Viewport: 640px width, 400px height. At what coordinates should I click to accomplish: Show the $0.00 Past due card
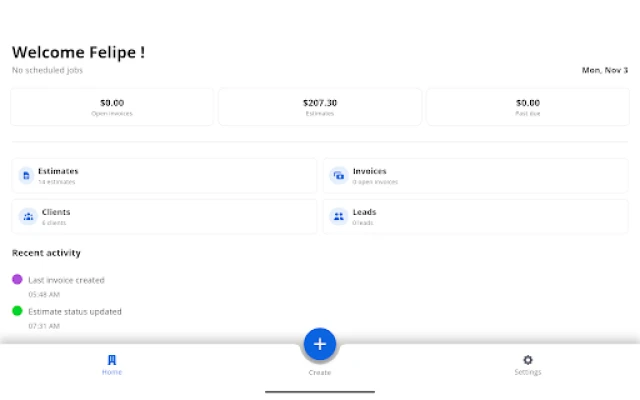click(528, 107)
